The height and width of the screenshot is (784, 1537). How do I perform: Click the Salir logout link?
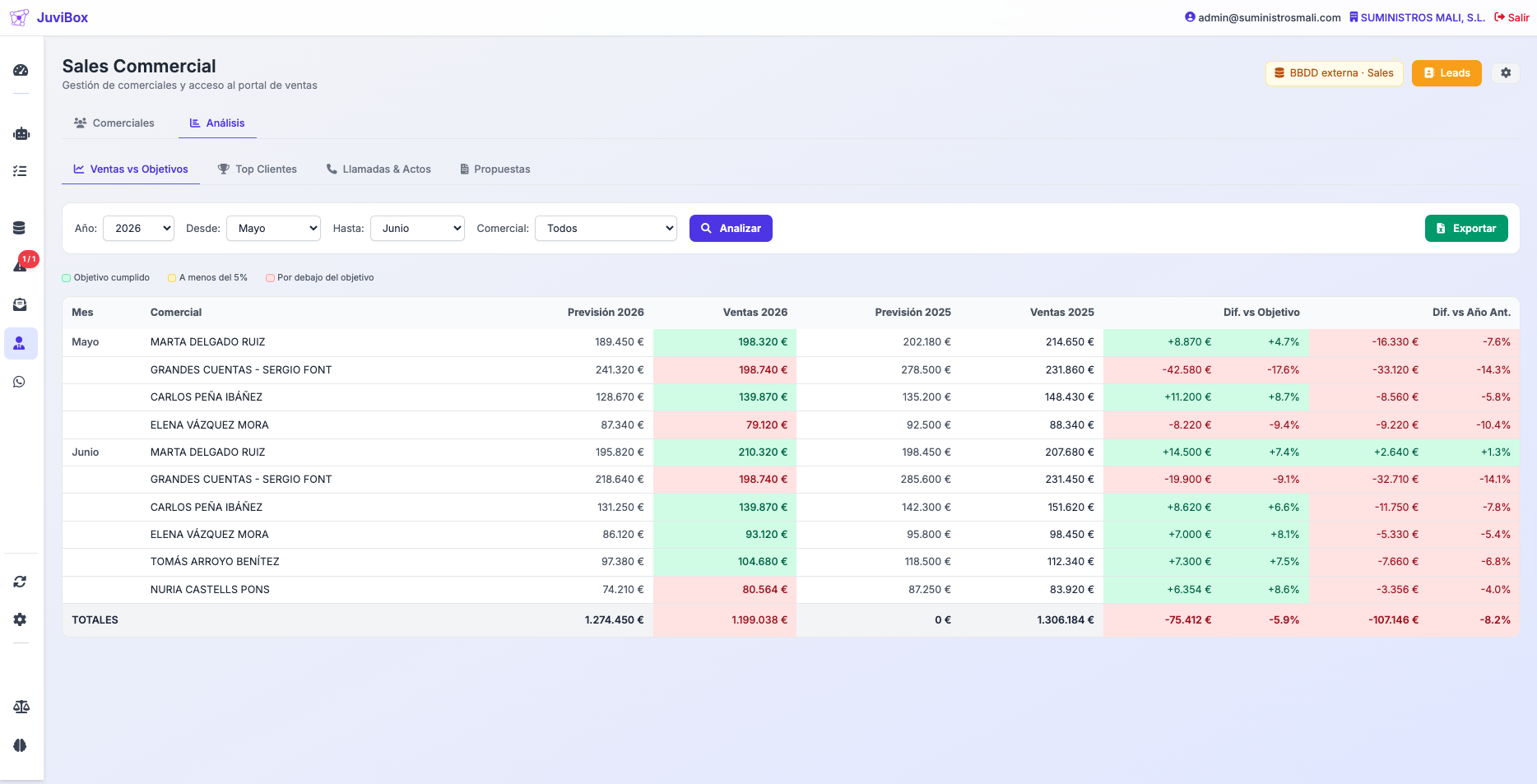(x=1511, y=17)
